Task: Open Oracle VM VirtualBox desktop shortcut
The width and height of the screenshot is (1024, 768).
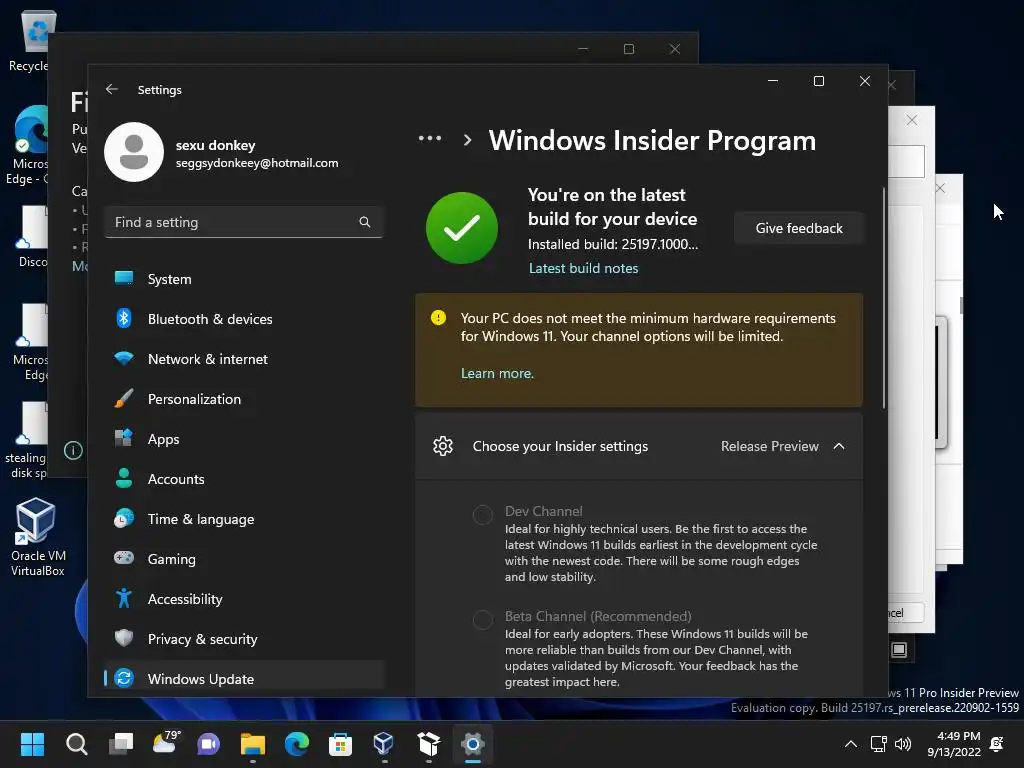Action: tap(37, 537)
